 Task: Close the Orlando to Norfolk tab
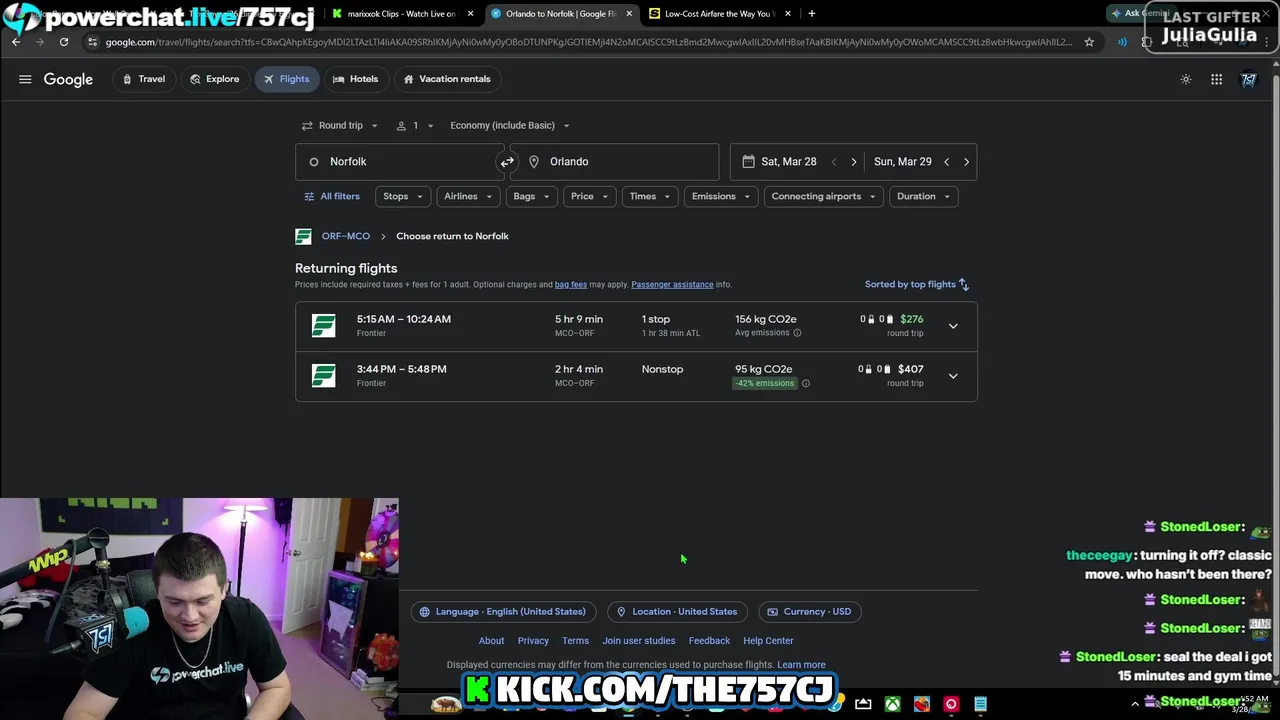click(x=629, y=14)
